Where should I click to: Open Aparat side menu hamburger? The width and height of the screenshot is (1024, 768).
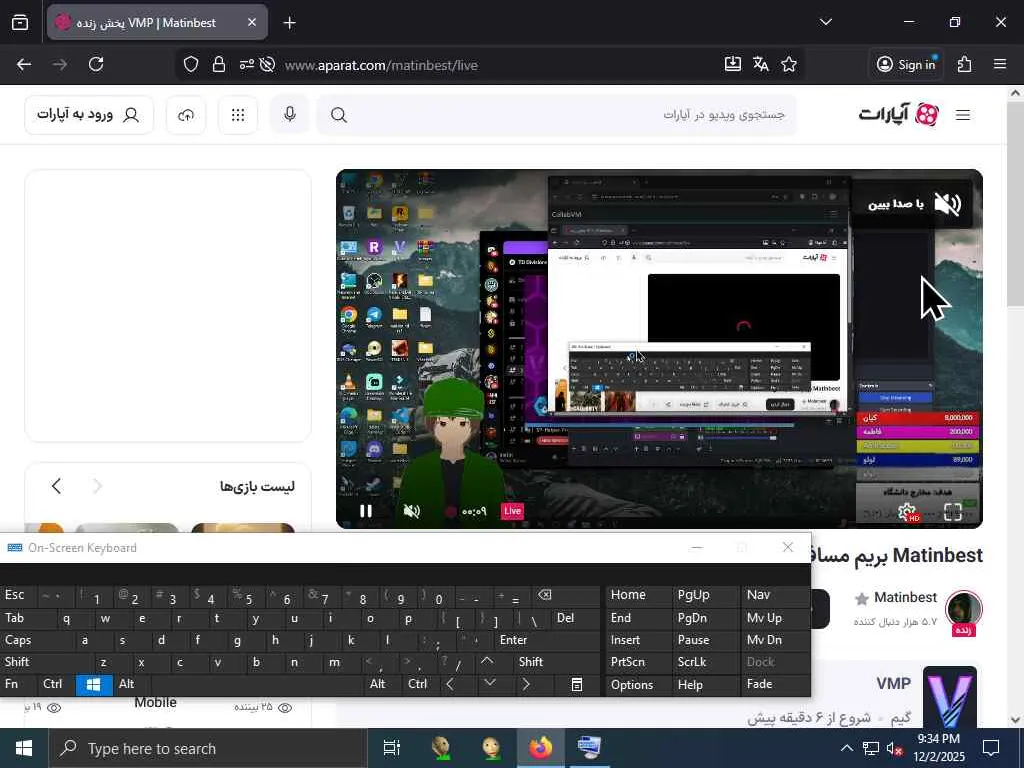click(963, 115)
